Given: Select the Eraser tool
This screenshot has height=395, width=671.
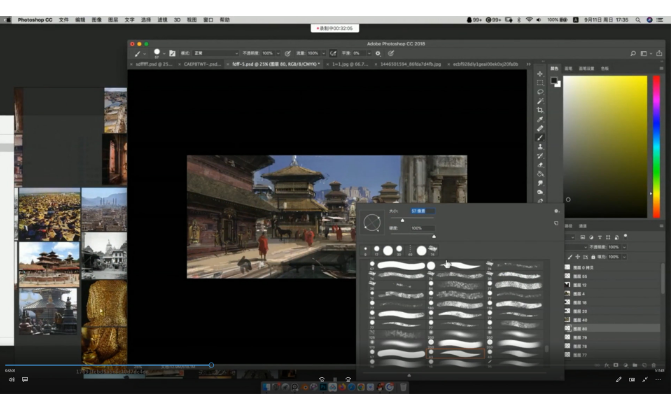Looking at the screenshot, I should point(540,165).
